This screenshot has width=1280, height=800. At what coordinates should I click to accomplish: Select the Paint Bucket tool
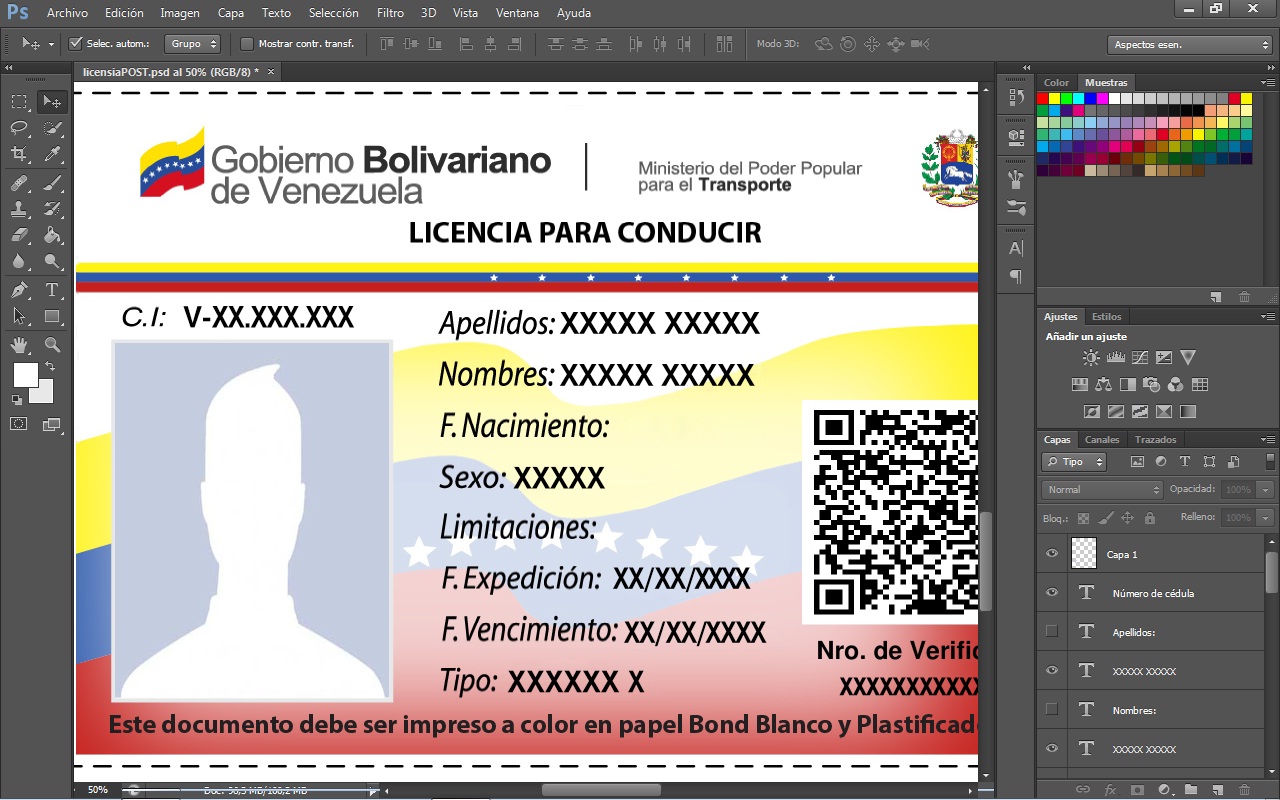coord(52,235)
